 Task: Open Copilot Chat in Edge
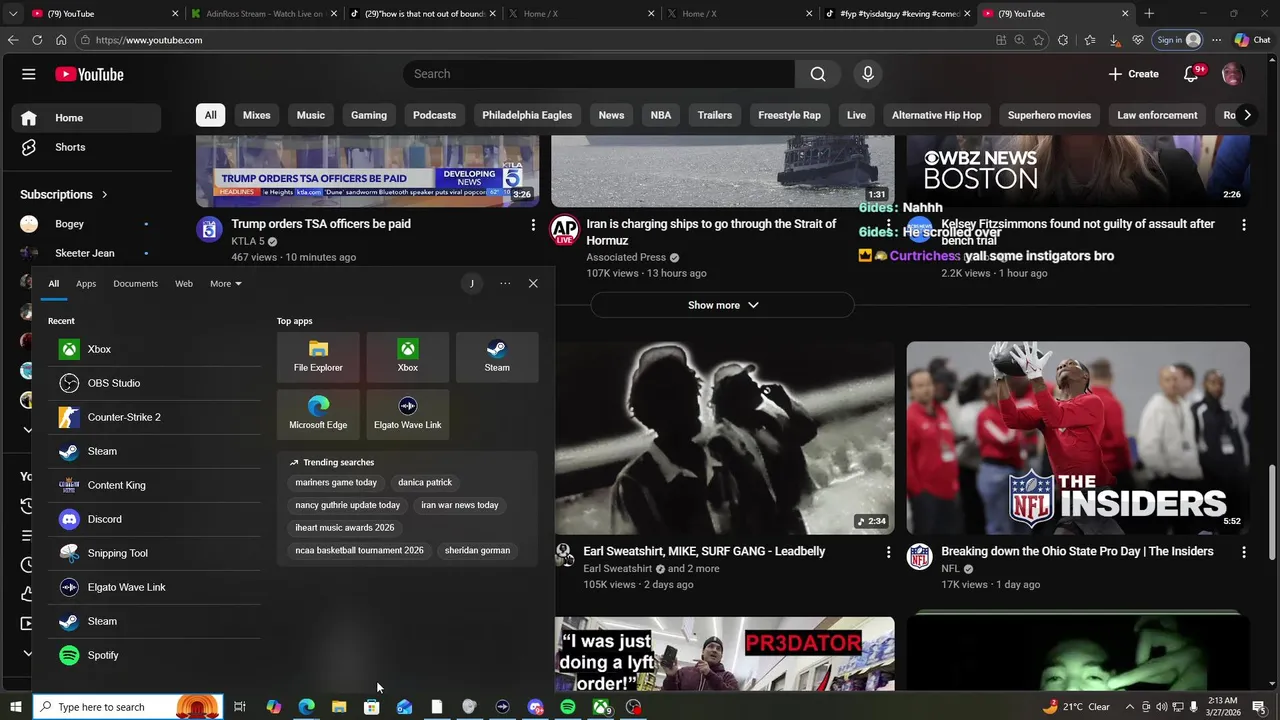1252,40
